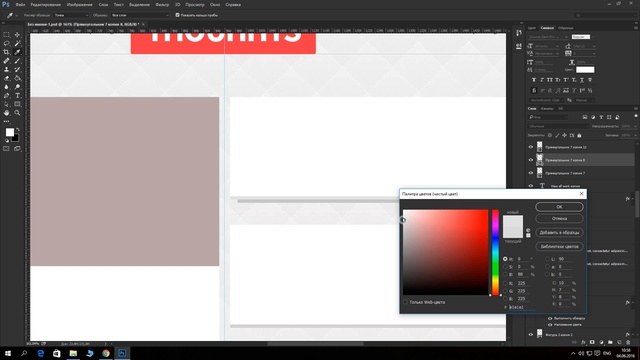Screen dimensions: 640x360
Task: Filter layers by type (T) icon
Action: 601,117
